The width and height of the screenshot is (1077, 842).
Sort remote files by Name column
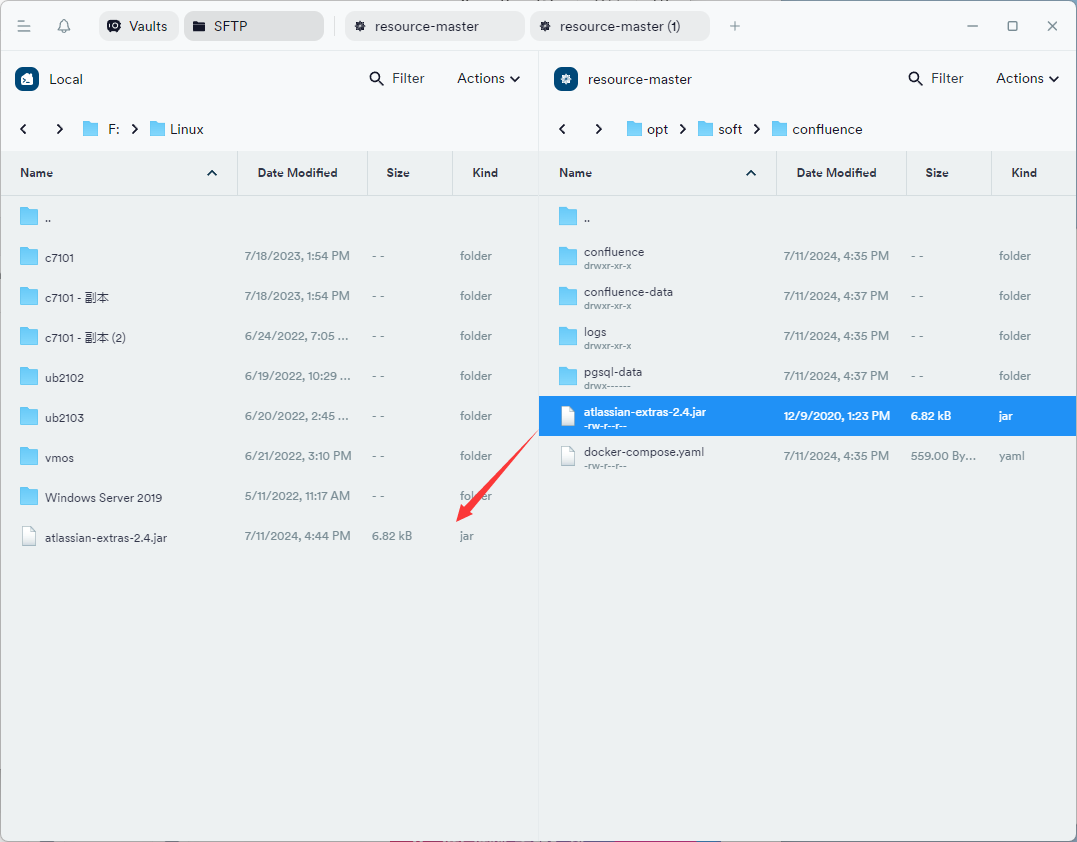(x=658, y=173)
